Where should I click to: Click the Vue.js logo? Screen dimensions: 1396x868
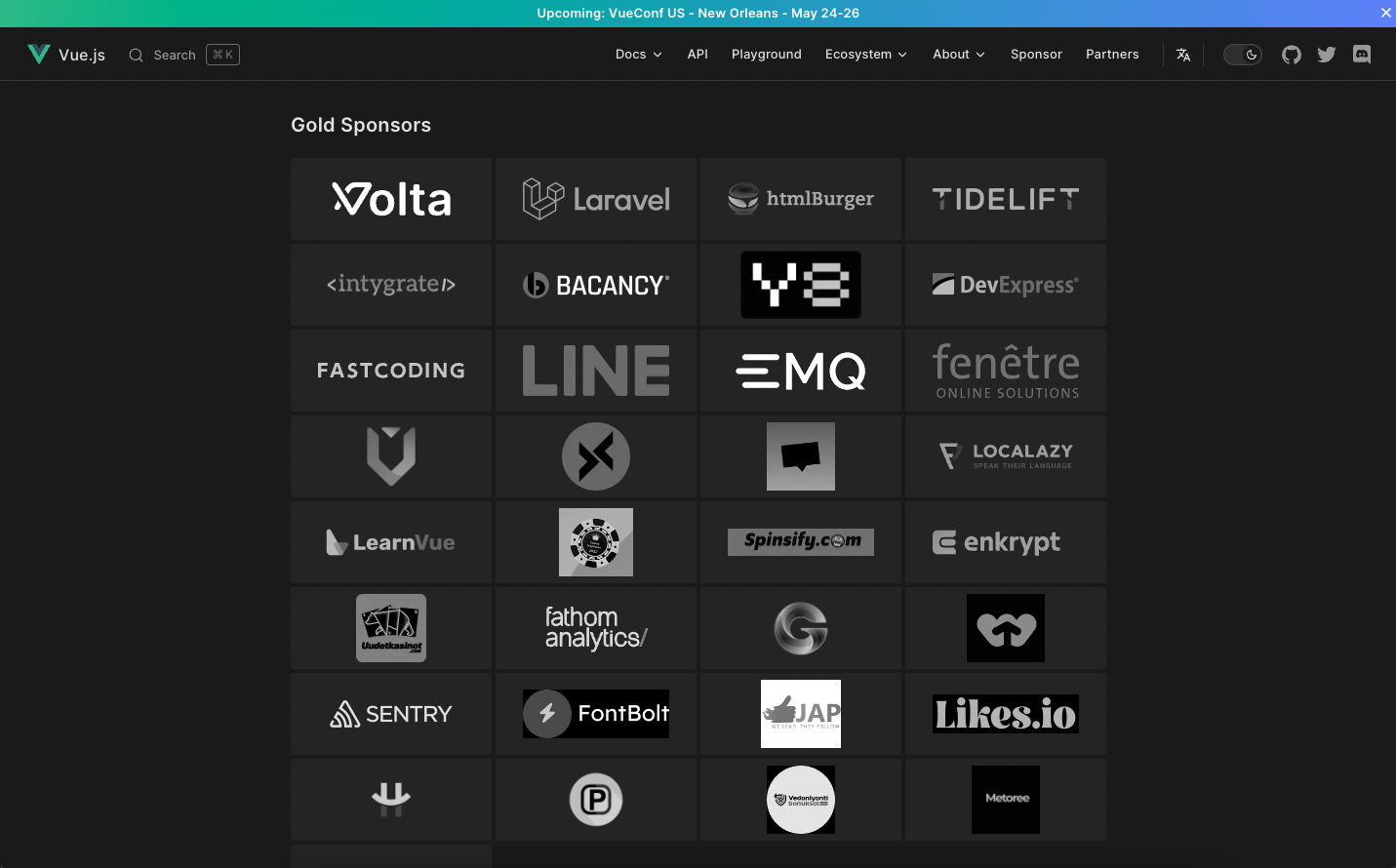[66, 55]
